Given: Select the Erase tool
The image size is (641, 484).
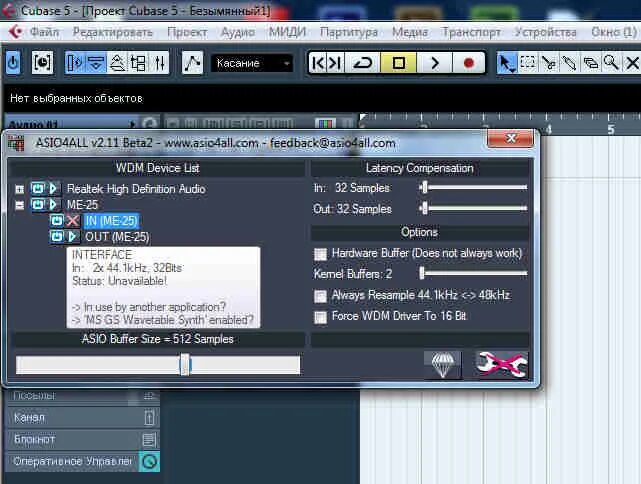Looking at the screenshot, I should click(x=590, y=63).
